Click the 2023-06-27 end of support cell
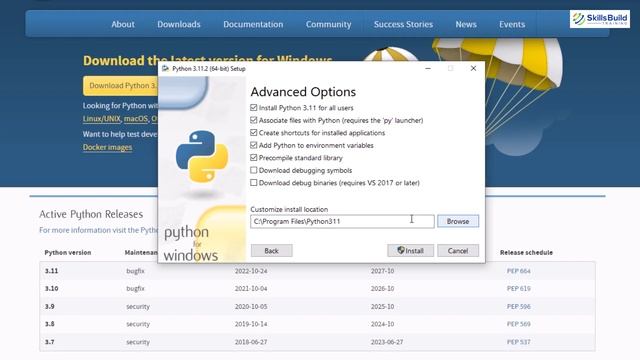This screenshot has width=640, height=360. [x=387, y=342]
